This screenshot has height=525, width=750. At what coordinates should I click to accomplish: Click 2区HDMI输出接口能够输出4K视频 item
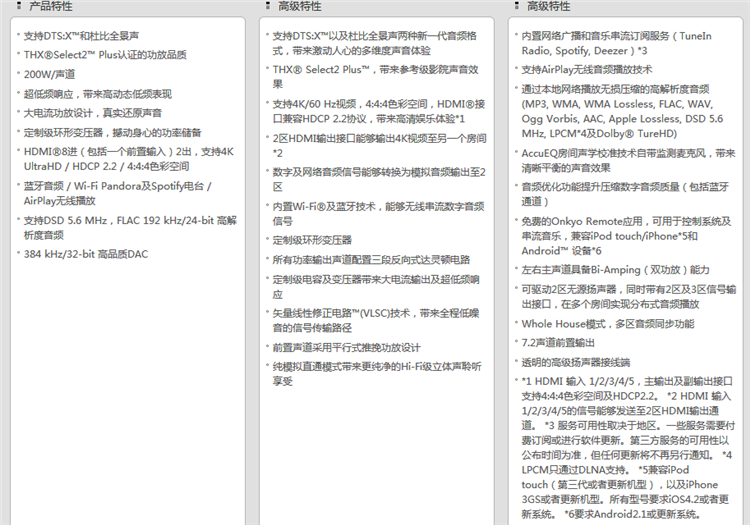click(379, 145)
